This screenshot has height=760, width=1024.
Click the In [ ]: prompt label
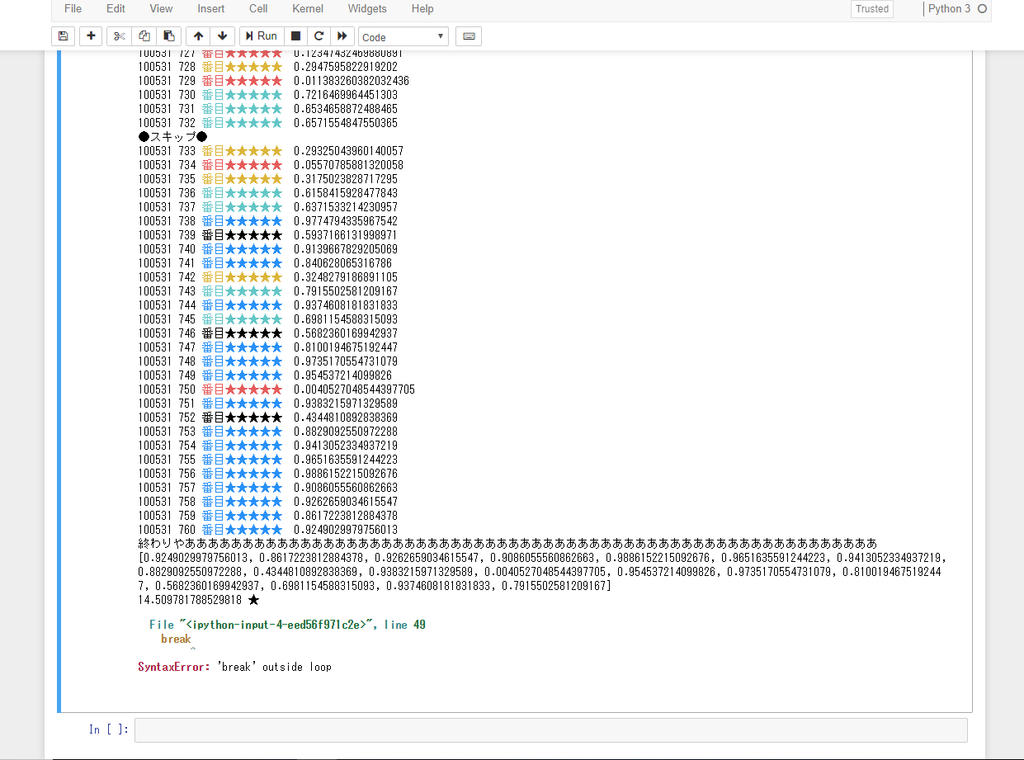coord(108,729)
